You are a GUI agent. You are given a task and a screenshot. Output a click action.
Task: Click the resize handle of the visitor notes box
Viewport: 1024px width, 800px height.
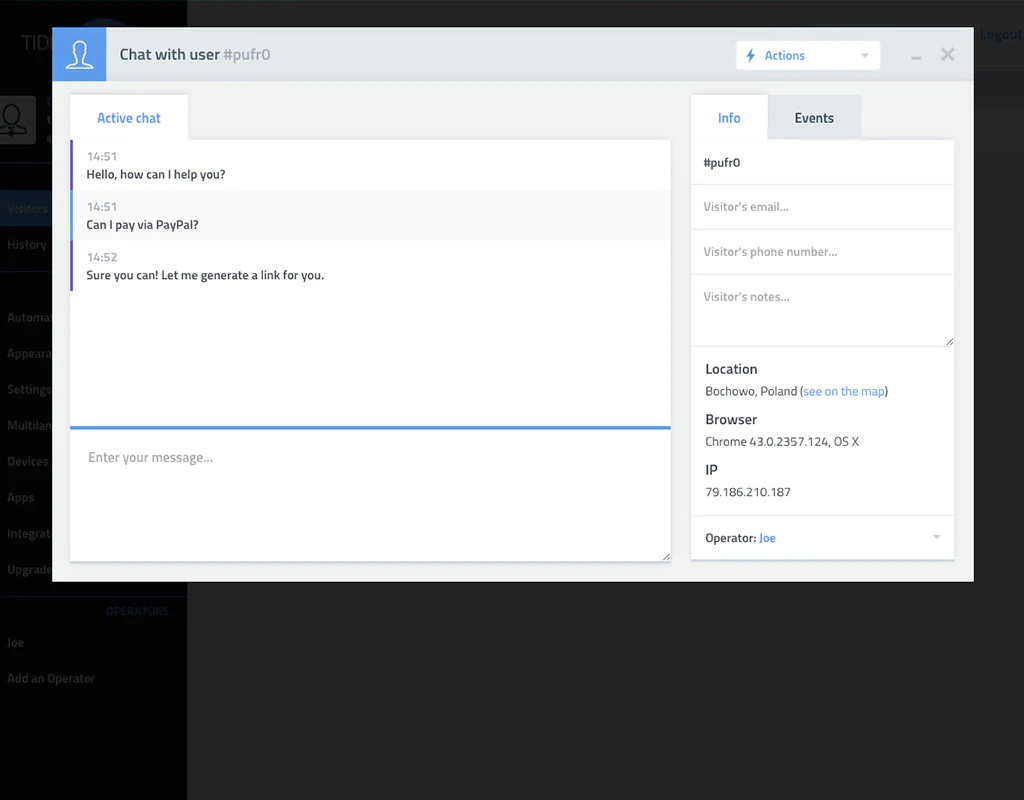pyautogui.click(x=949, y=341)
